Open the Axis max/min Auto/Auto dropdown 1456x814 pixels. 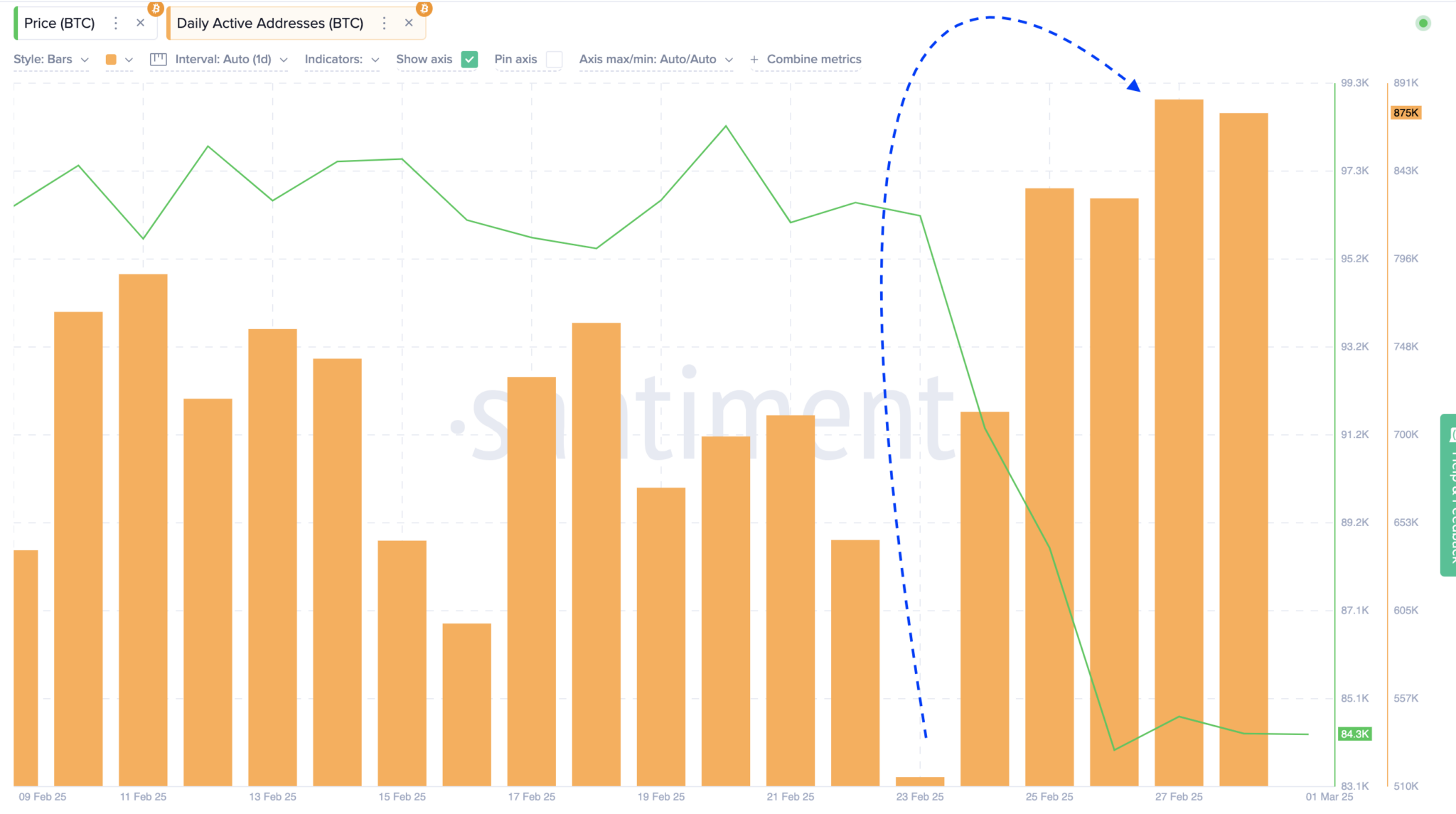point(727,60)
